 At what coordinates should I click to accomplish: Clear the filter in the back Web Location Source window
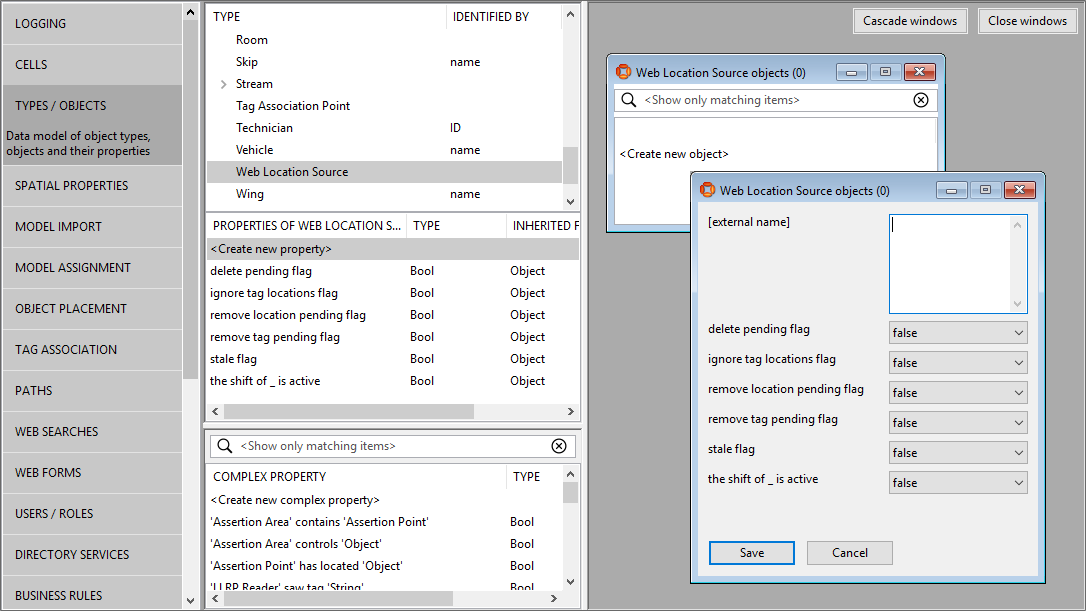click(920, 100)
